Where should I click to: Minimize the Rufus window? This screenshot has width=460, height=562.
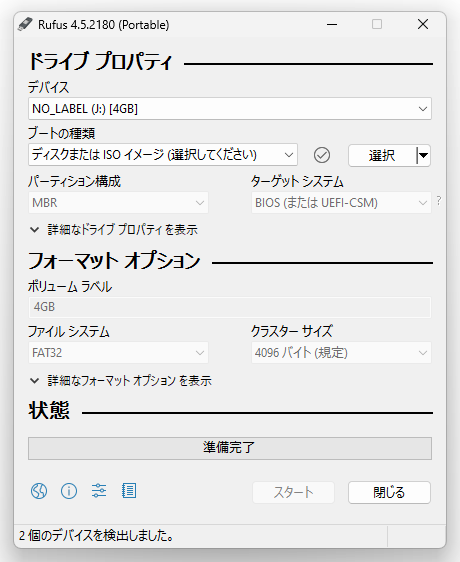coord(332,24)
